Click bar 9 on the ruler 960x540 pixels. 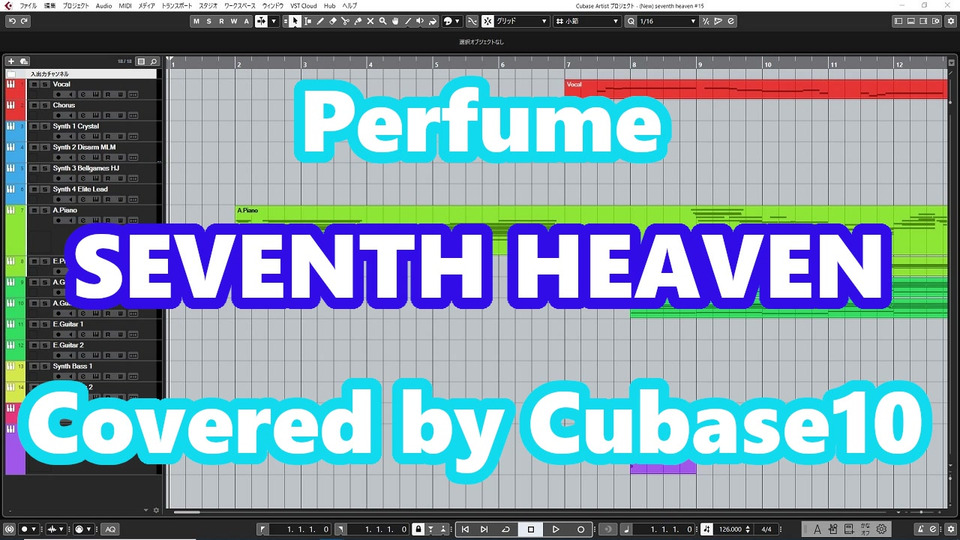pyautogui.click(x=699, y=64)
